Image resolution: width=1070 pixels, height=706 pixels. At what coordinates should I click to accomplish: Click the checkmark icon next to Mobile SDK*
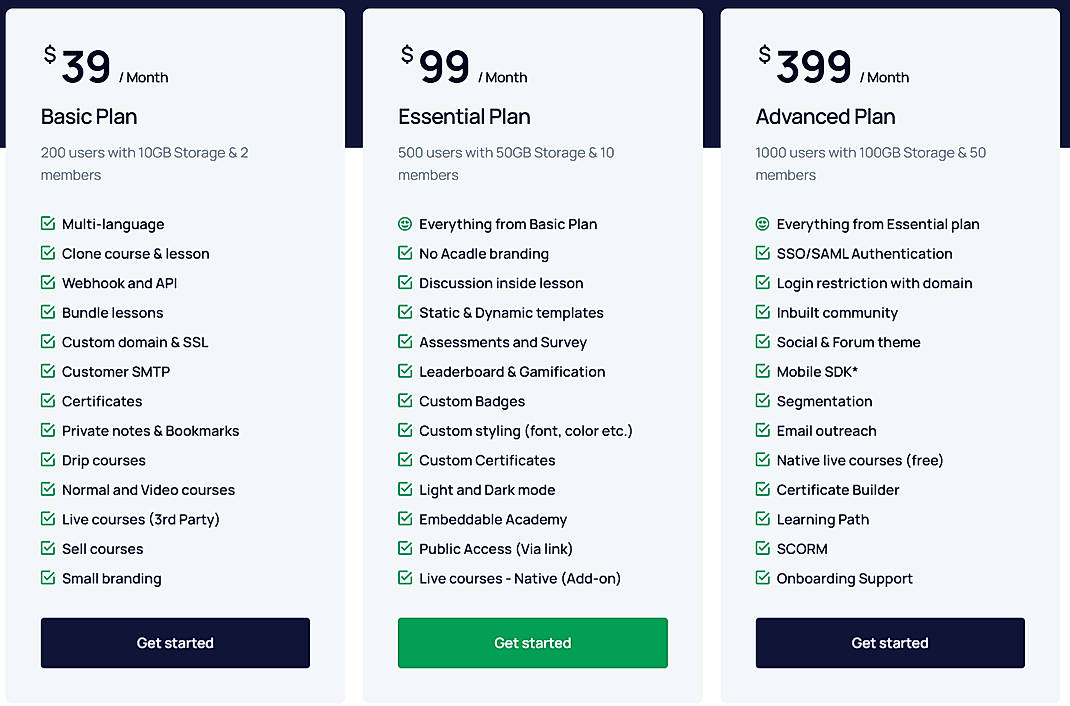click(x=762, y=371)
